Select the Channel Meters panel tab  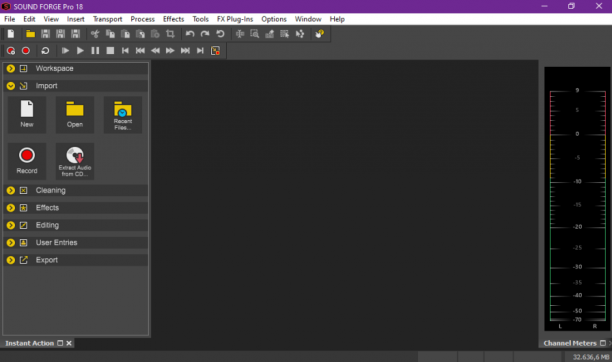point(570,343)
